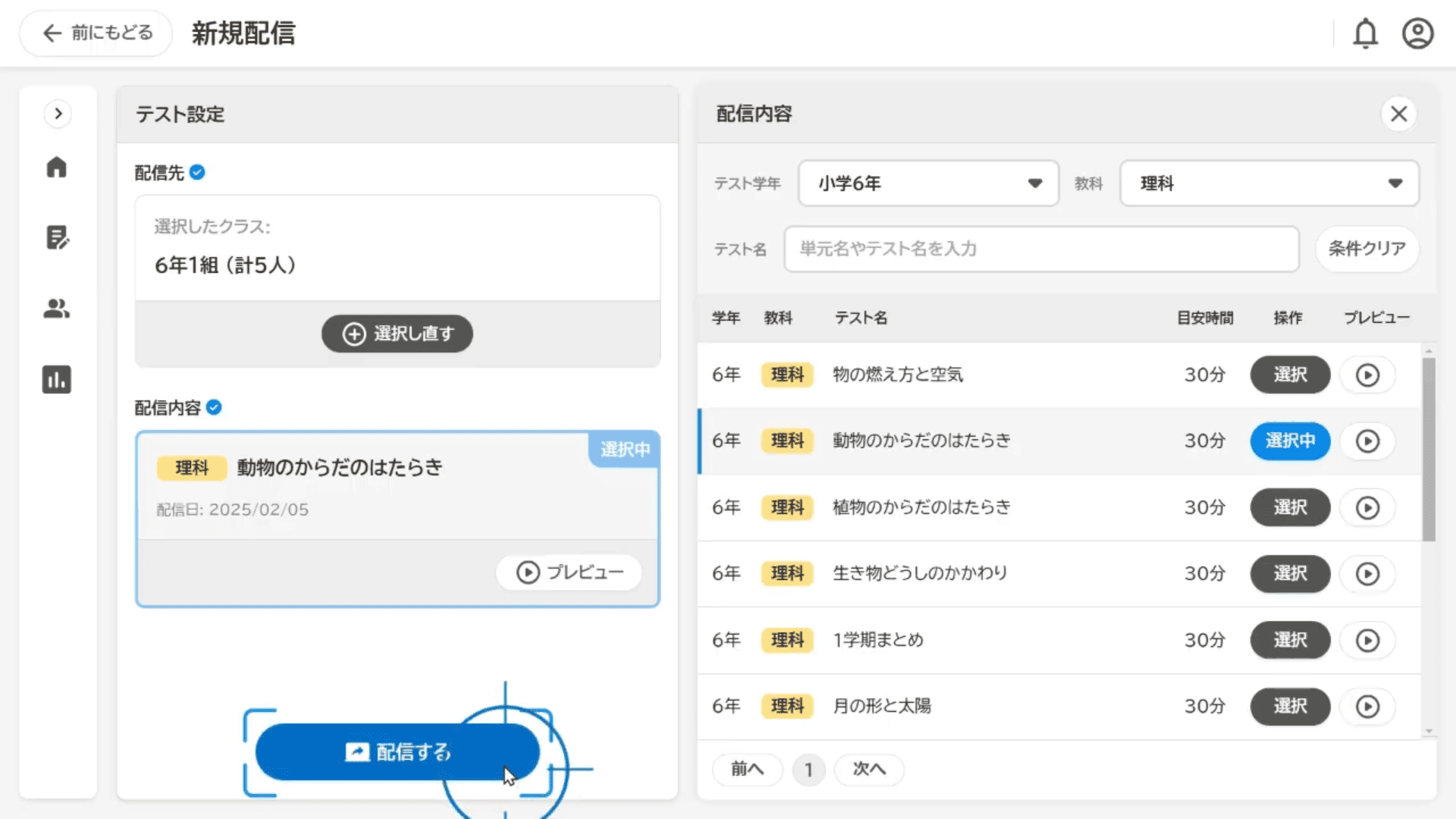Open the class members sidebar icon

tap(57, 309)
